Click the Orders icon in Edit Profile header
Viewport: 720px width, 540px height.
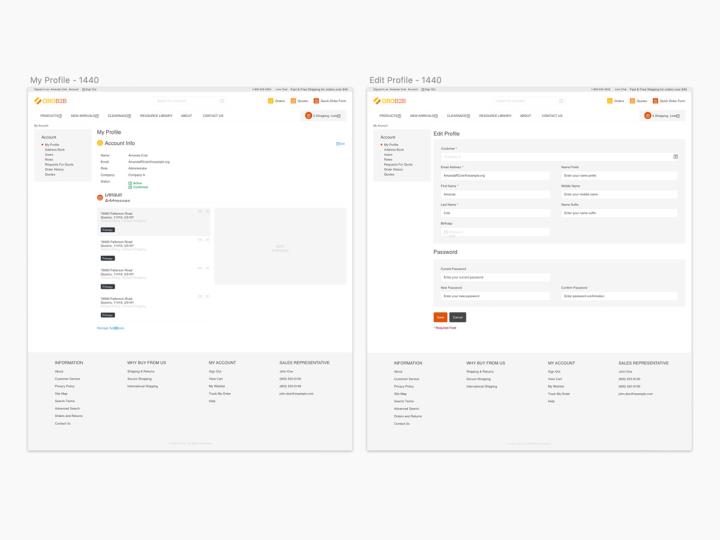[609, 101]
